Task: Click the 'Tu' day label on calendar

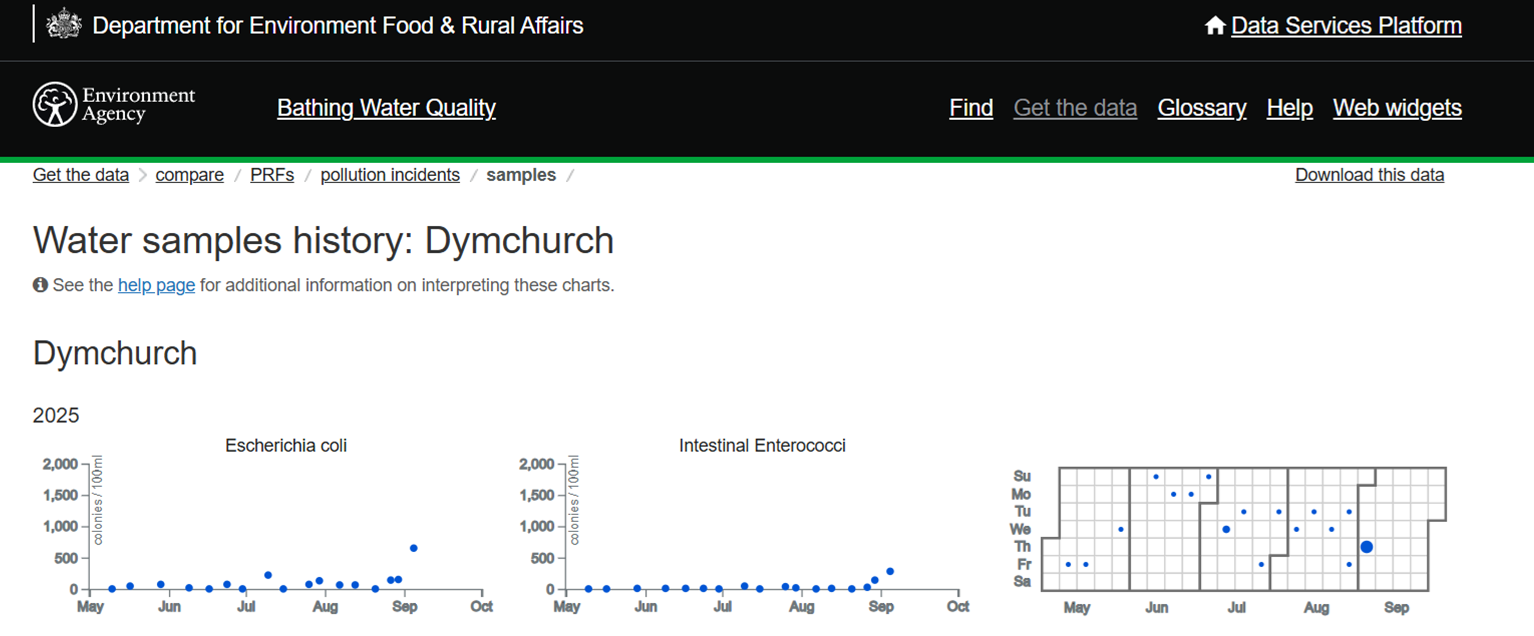Action: [1022, 511]
